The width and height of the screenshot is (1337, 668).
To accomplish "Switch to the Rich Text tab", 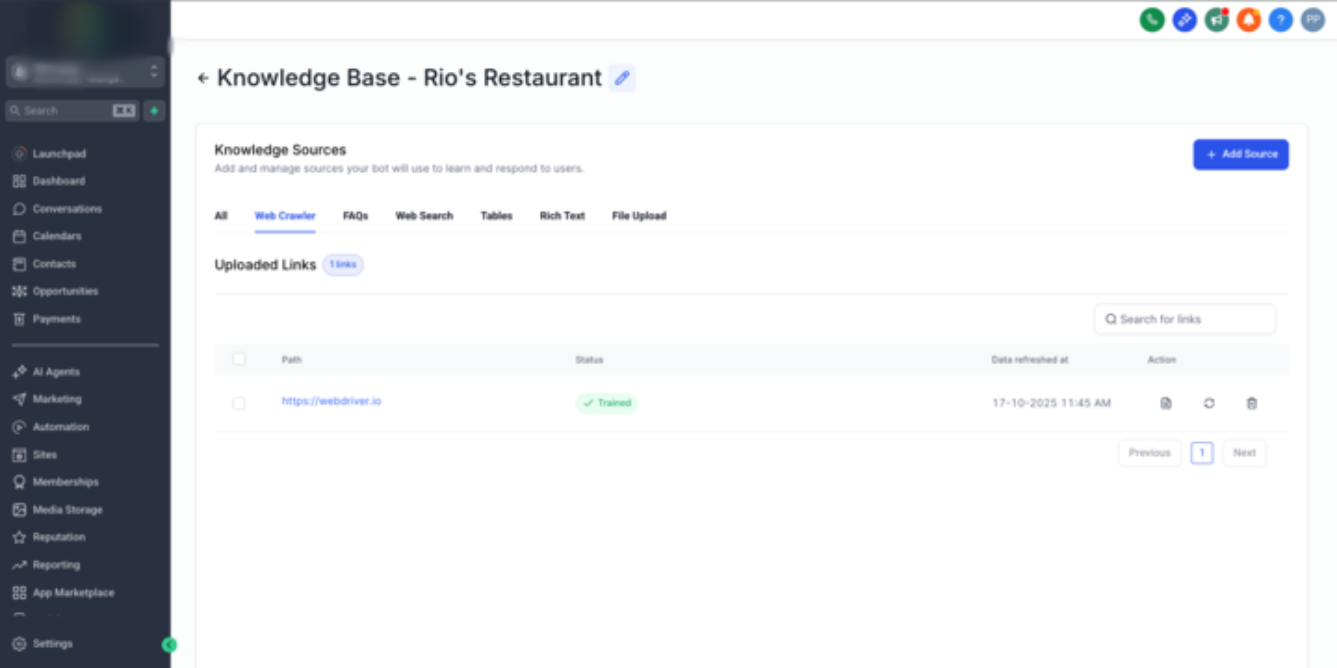I will (x=562, y=216).
